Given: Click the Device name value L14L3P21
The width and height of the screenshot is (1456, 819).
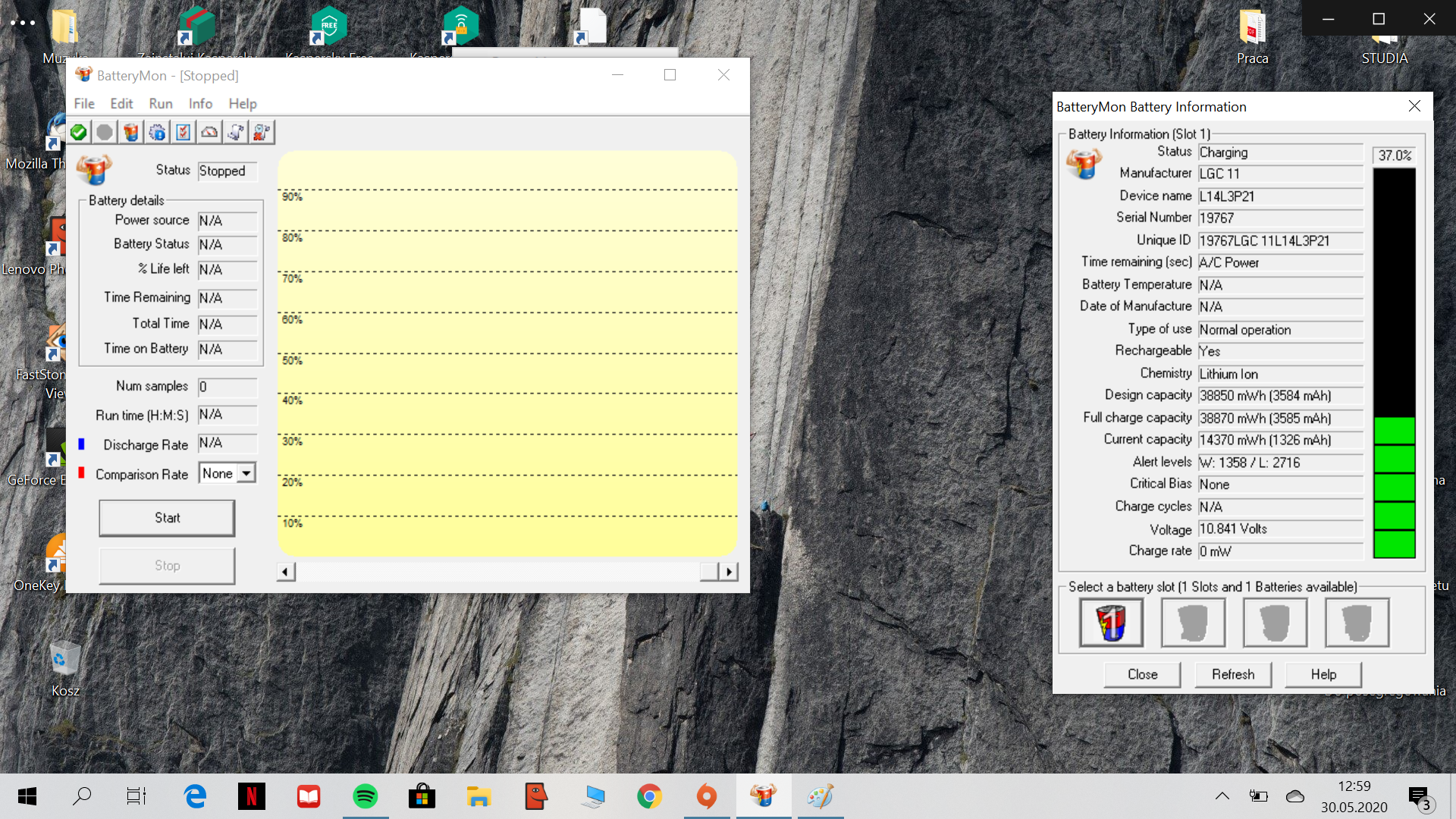Looking at the screenshot, I should 1280,196.
